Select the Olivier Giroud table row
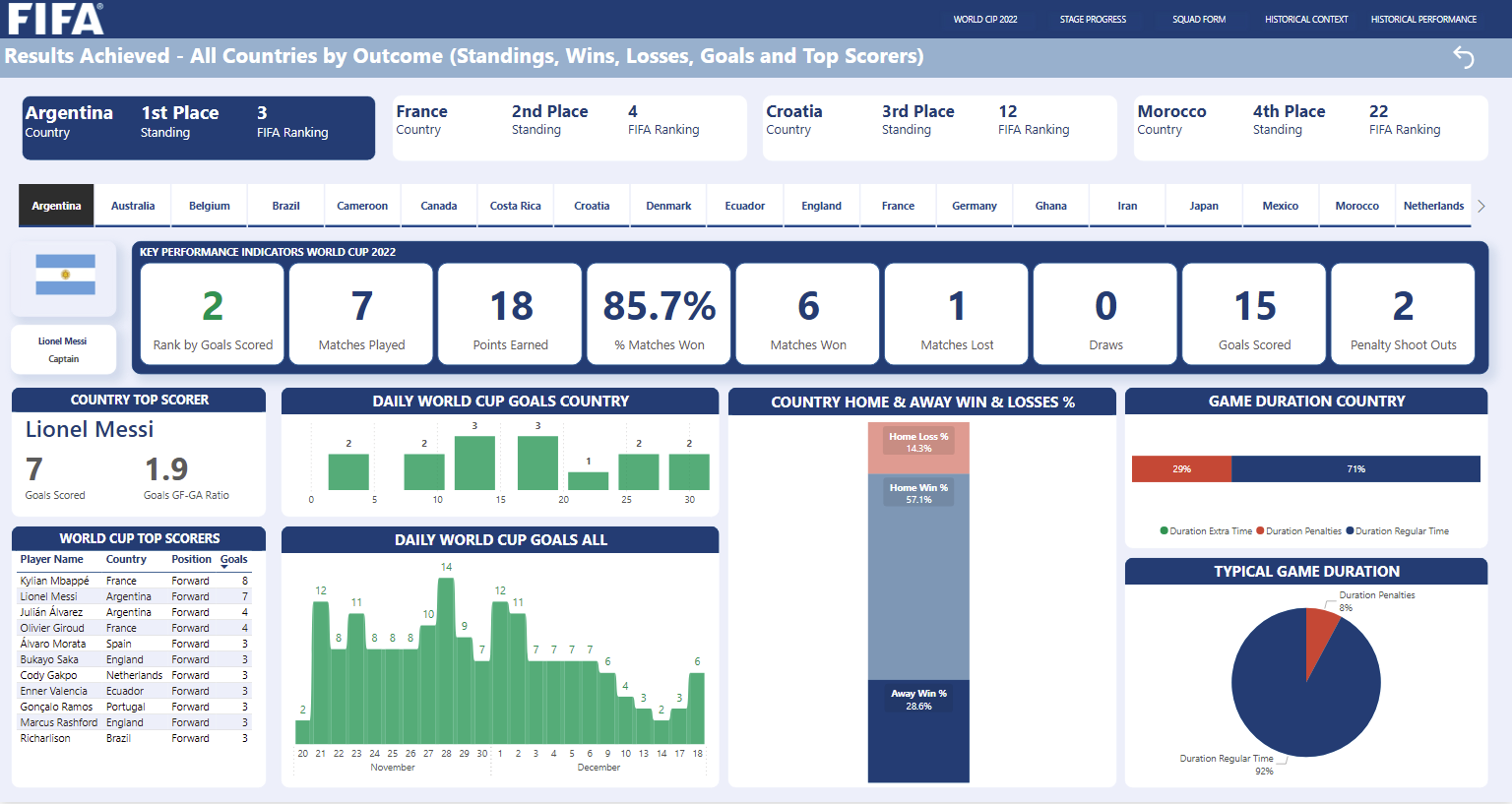 [x=135, y=628]
